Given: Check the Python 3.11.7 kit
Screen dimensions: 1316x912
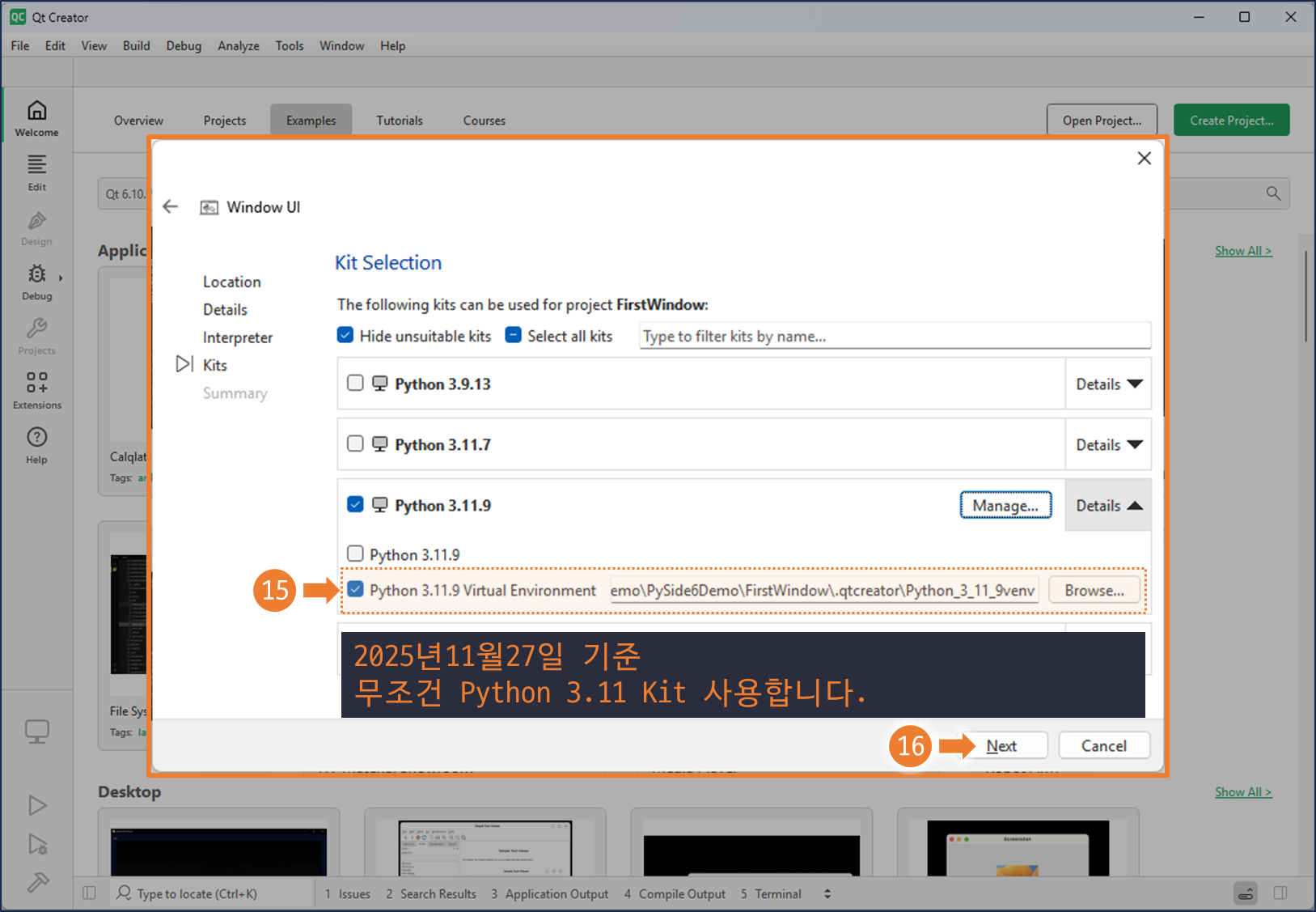Looking at the screenshot, I should pos(355,443).
